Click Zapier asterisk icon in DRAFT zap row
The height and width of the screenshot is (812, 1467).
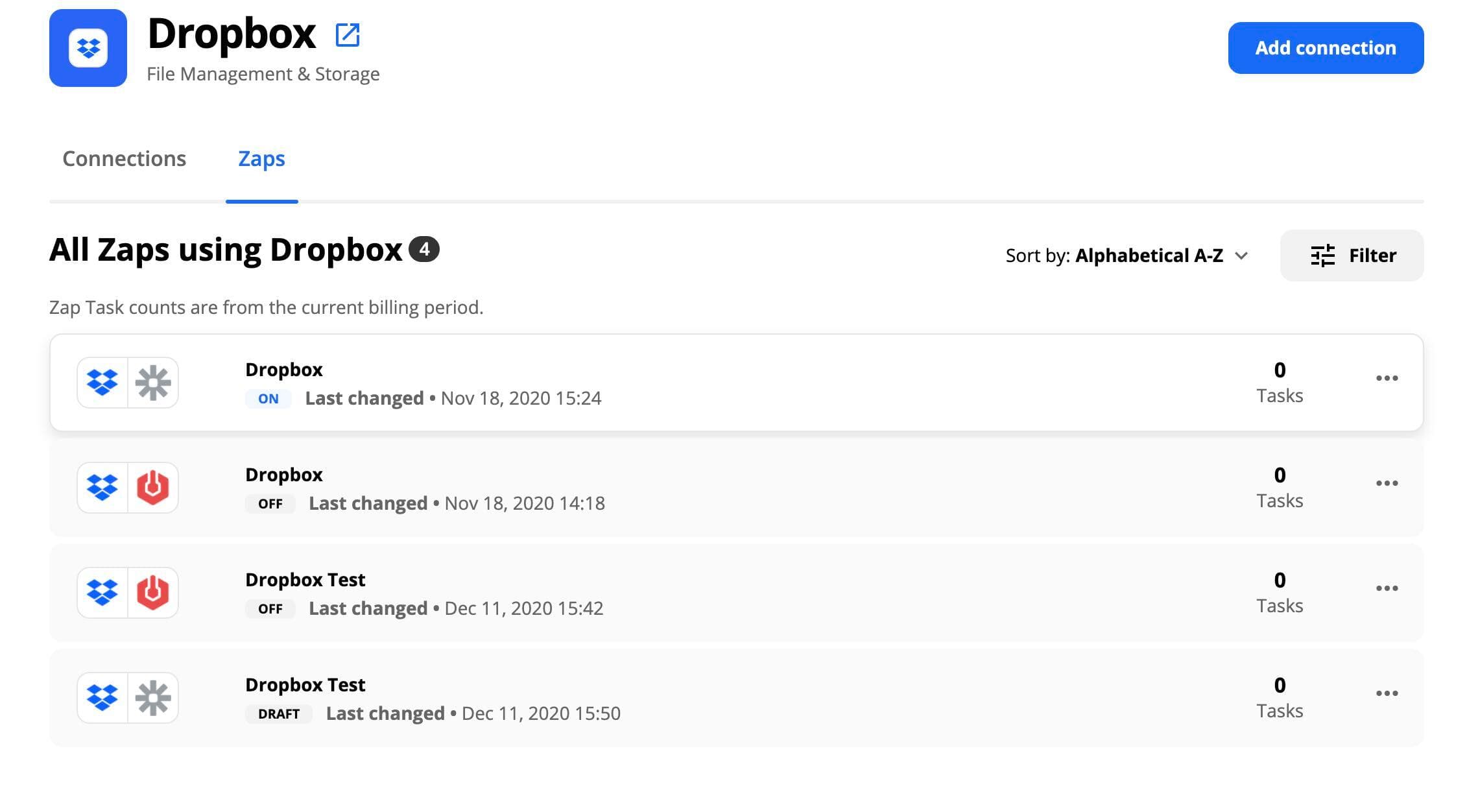[x=153, y=698]
